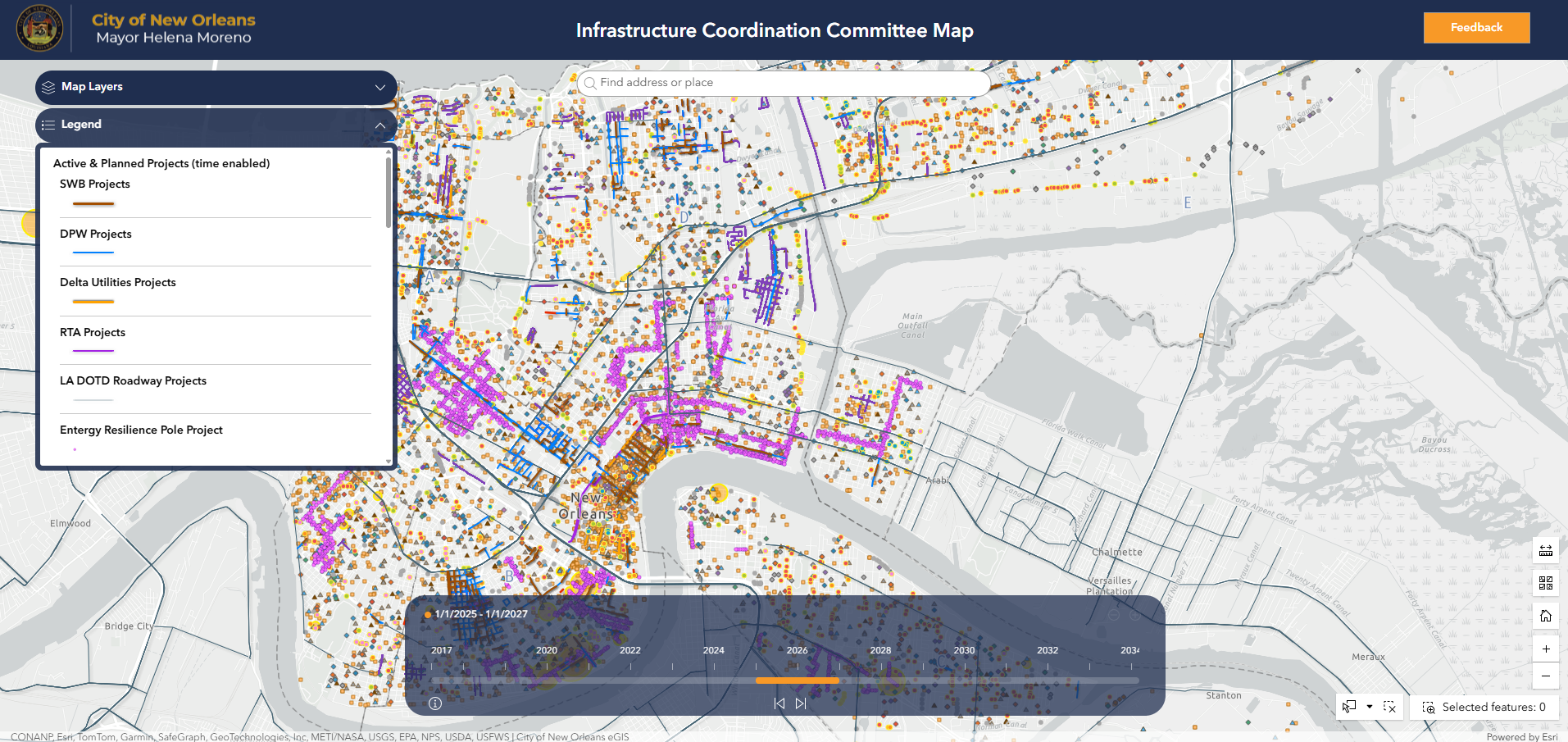This screenshot has height=742, width=1568.
Task: Click the Delta Utilities orange line symbol
Action: point(93,302)
